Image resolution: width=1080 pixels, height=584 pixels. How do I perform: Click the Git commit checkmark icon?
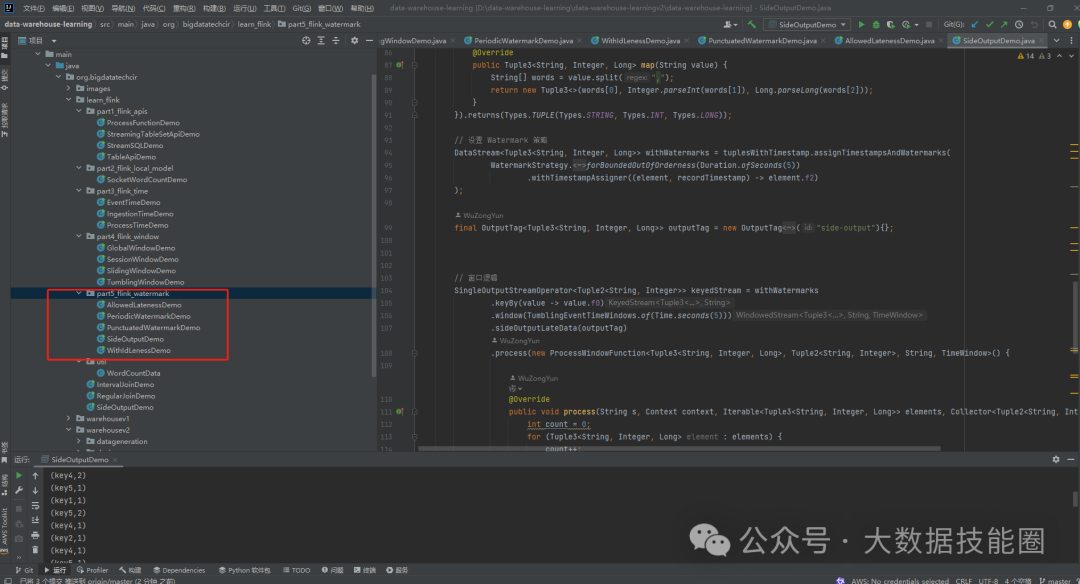pos(990,24)
